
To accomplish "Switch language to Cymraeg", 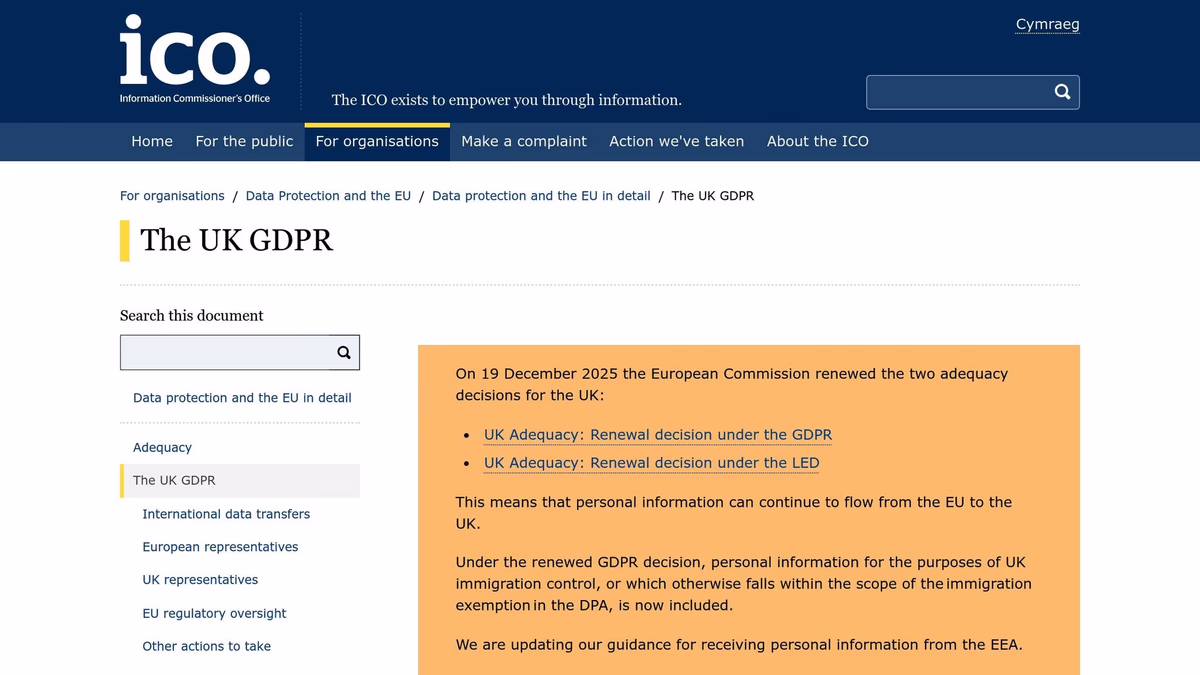I will [x=1047, y=24].
